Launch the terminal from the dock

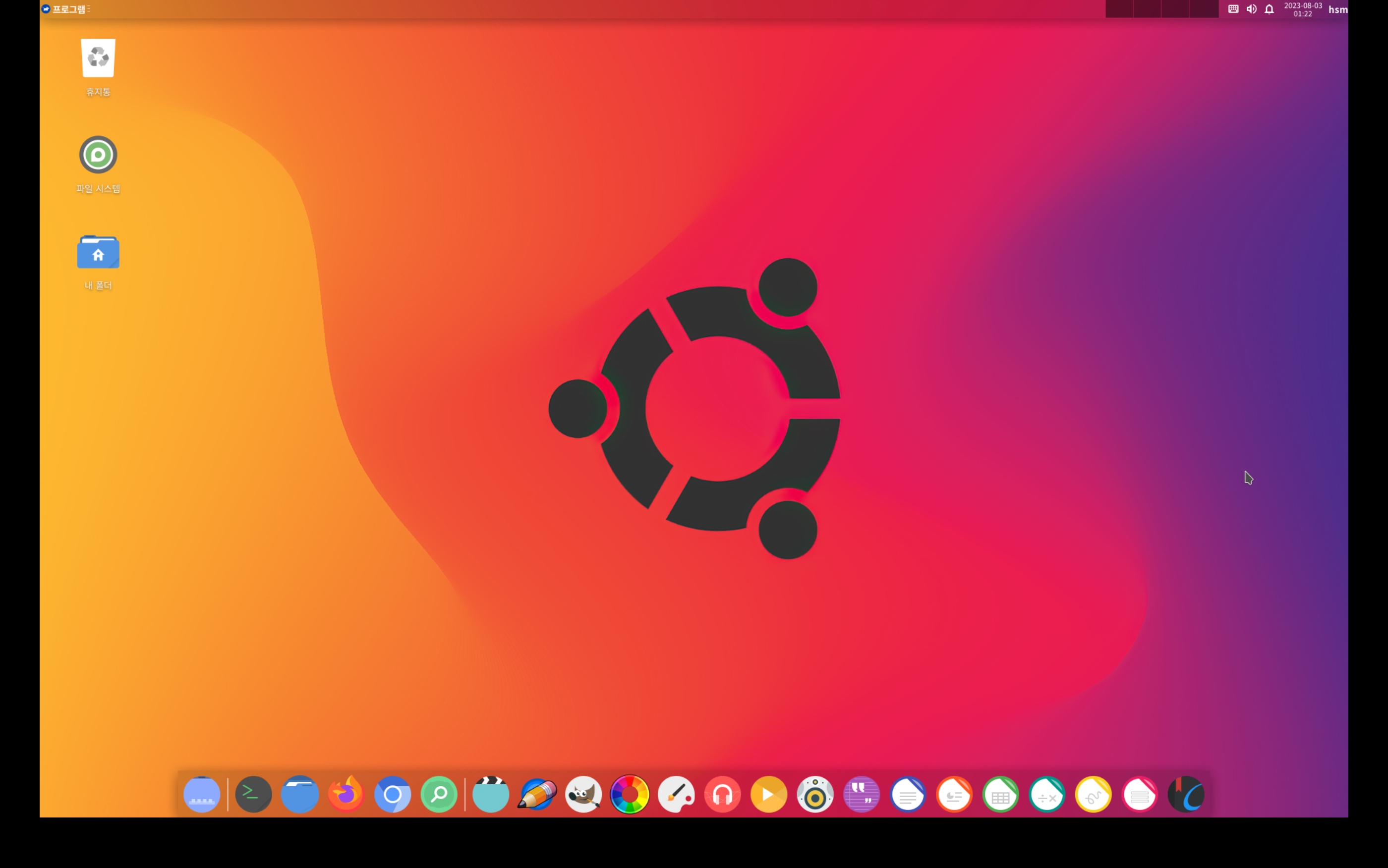pyautogui.click(x=253, y=795)
